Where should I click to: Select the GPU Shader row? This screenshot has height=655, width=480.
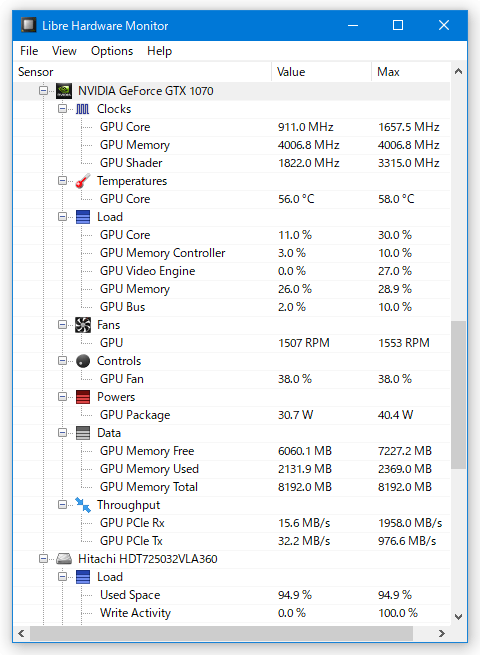coord(232,163)
